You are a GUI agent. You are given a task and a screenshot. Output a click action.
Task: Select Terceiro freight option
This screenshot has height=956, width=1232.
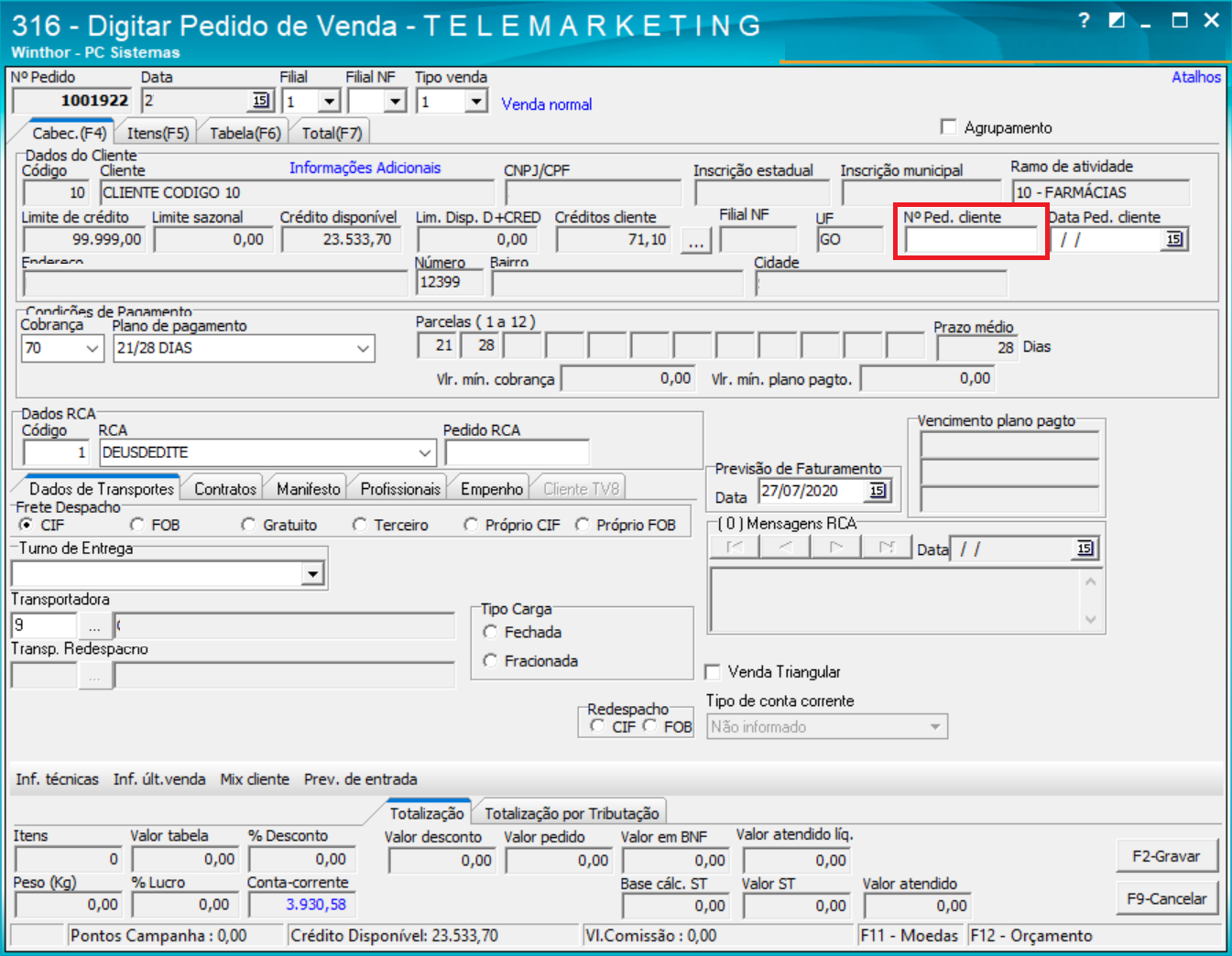(x=360, y=525)
